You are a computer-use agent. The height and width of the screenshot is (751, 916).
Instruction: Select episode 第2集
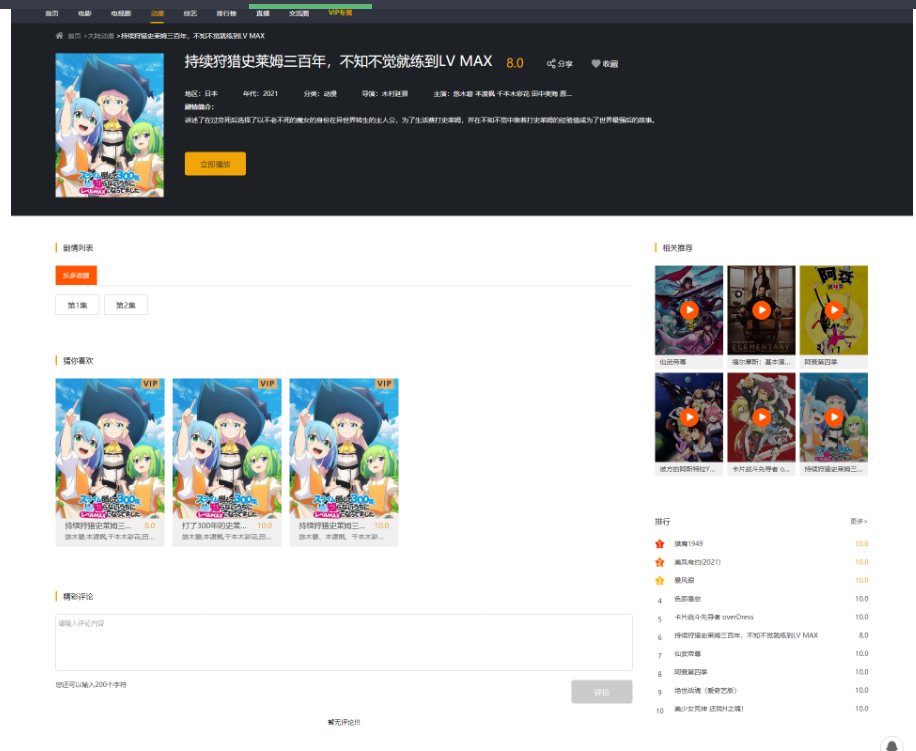pos(126,305)
